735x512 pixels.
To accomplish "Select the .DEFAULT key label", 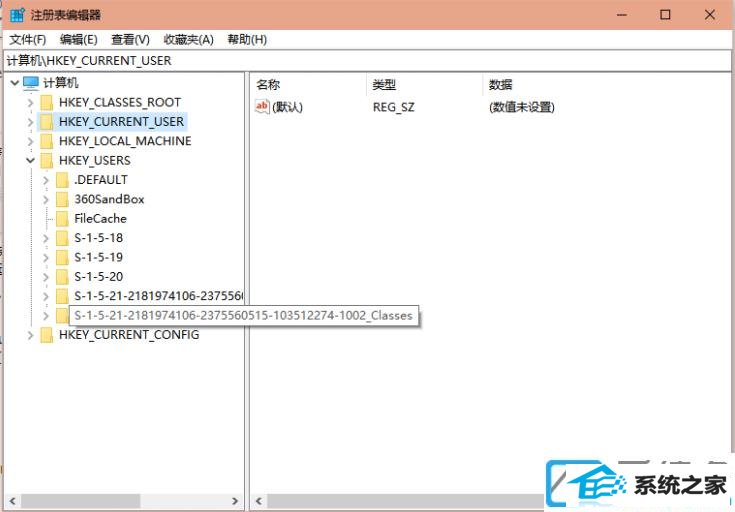I will click(100, 180).
